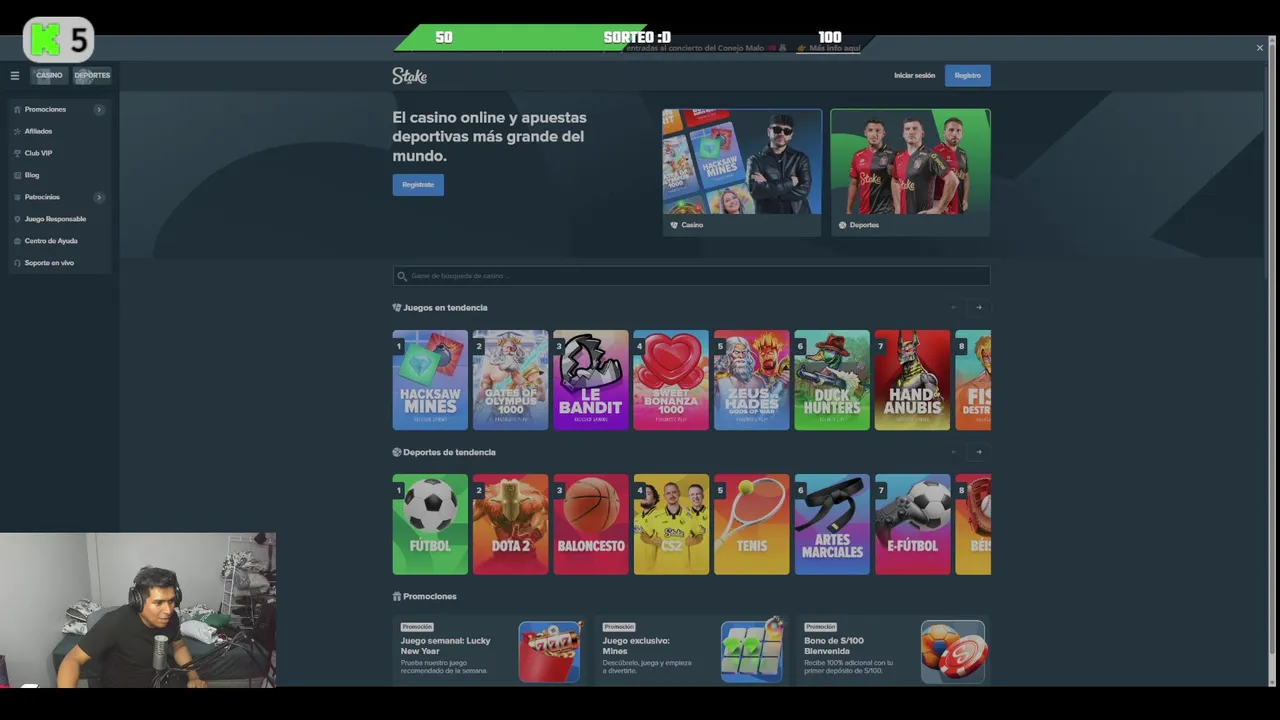Open the Deportes banner card
This screenshot has width=1280, height=720.
point(910,172)
